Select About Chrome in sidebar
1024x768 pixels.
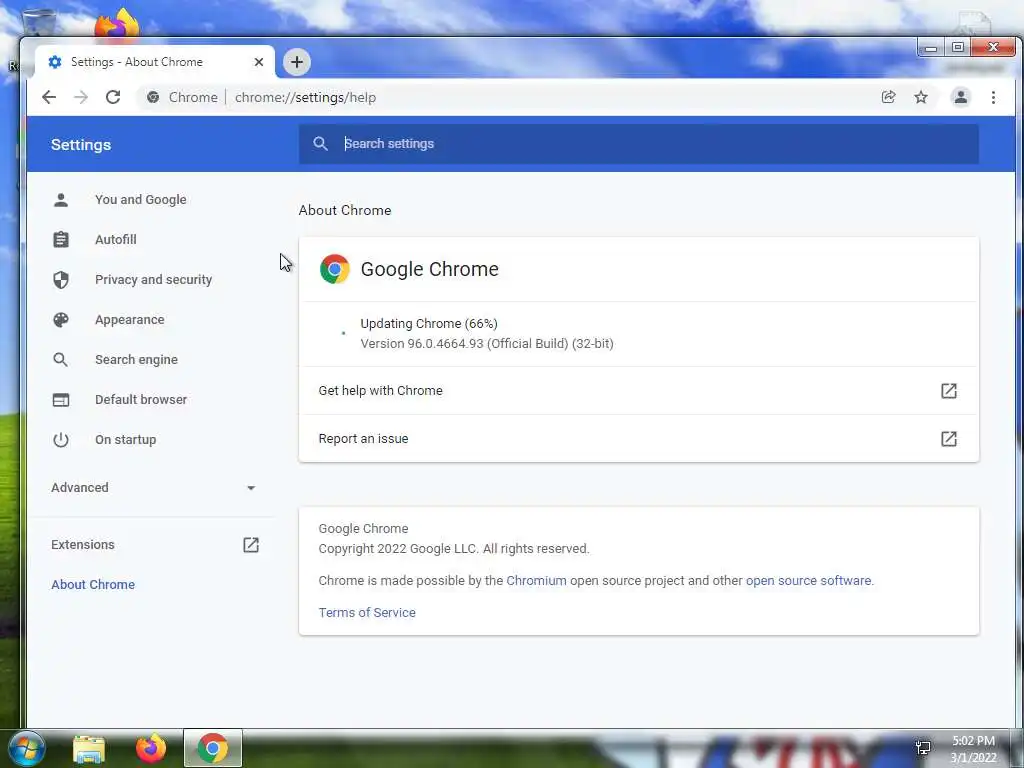[93, 584]
